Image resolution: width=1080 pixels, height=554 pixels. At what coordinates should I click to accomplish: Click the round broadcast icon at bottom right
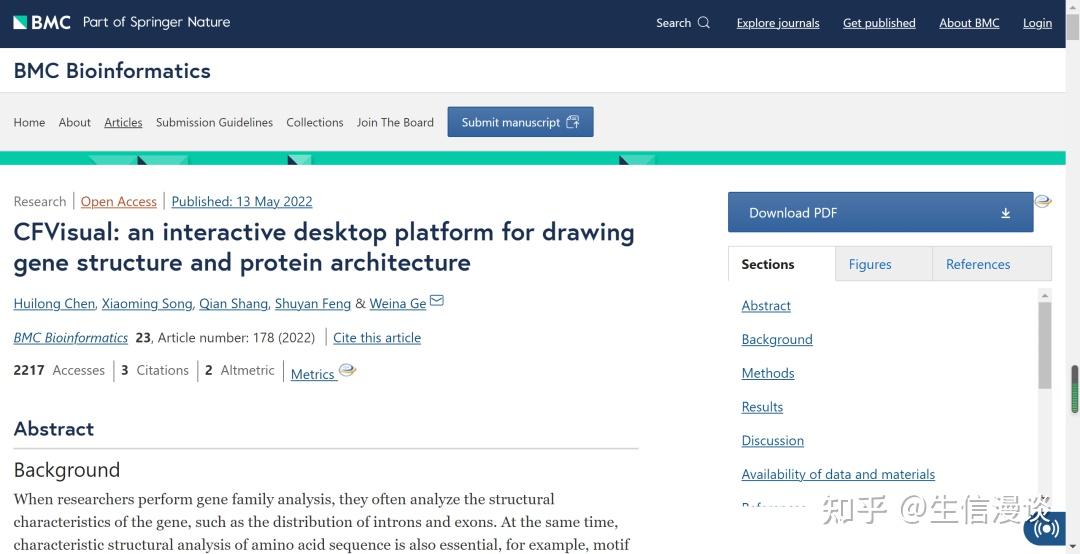[1047, 529]
